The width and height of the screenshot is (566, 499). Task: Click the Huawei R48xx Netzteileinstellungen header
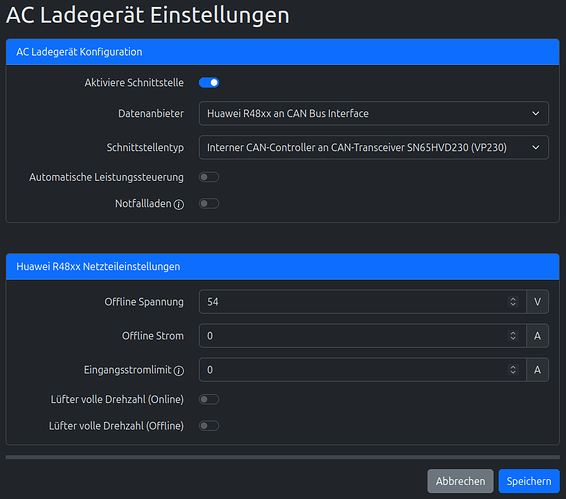coord(283,266)
